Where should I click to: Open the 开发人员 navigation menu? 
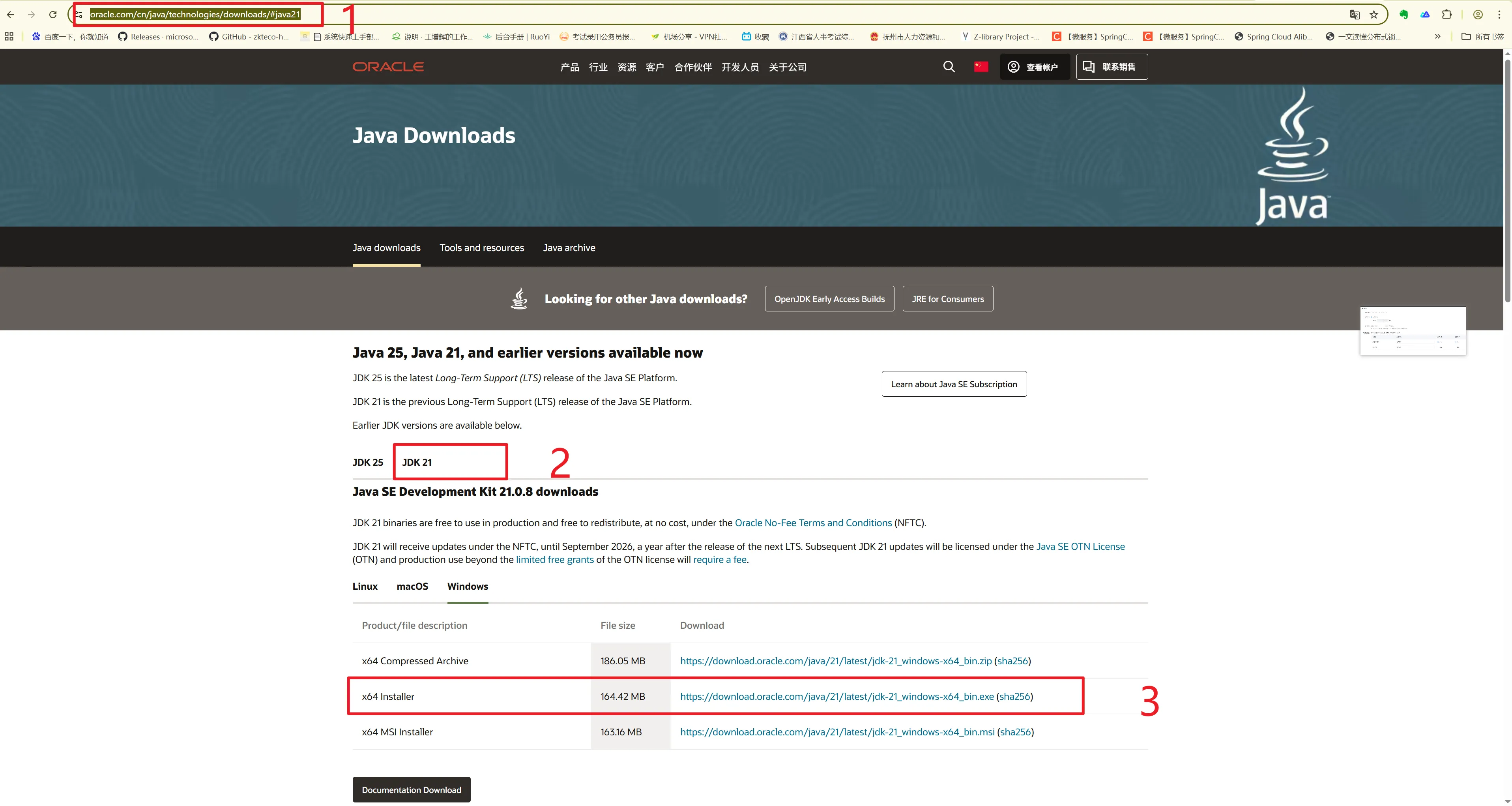(740, 67)
